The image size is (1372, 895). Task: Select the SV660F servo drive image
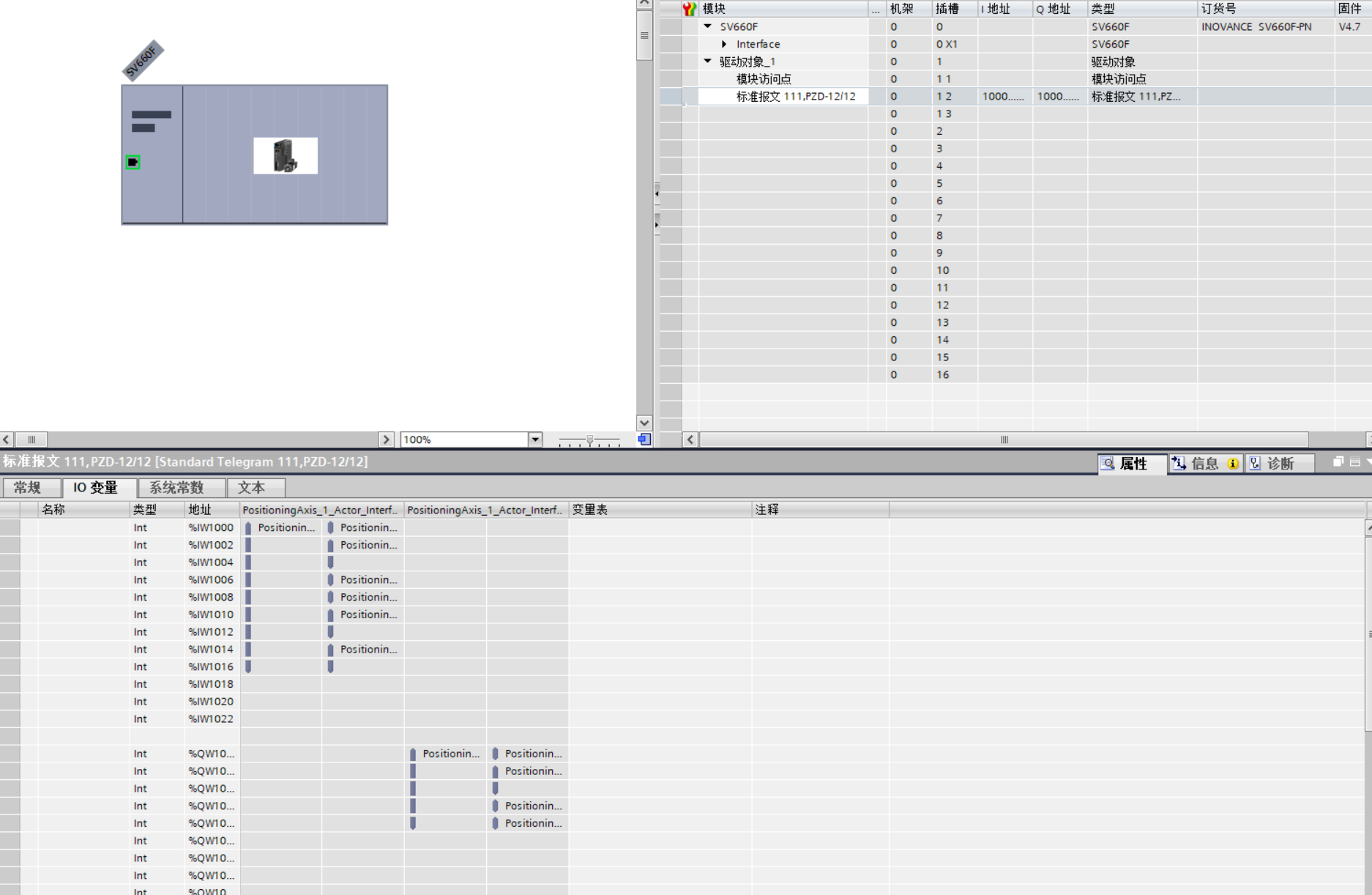coord(286,155)
